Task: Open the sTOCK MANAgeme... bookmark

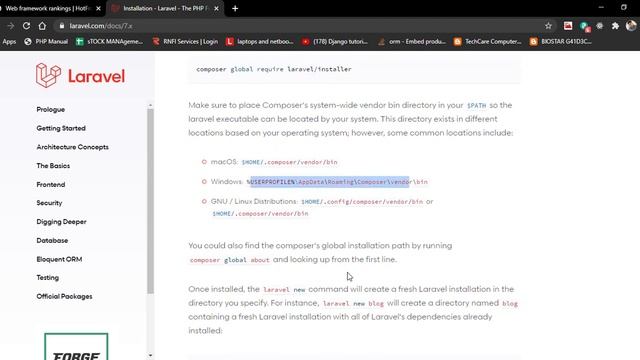Action: tap(109, 41)
